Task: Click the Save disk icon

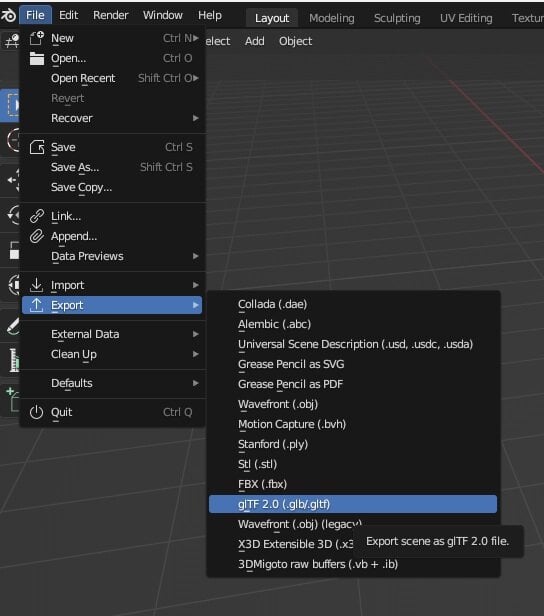Action: coord(37,147)
